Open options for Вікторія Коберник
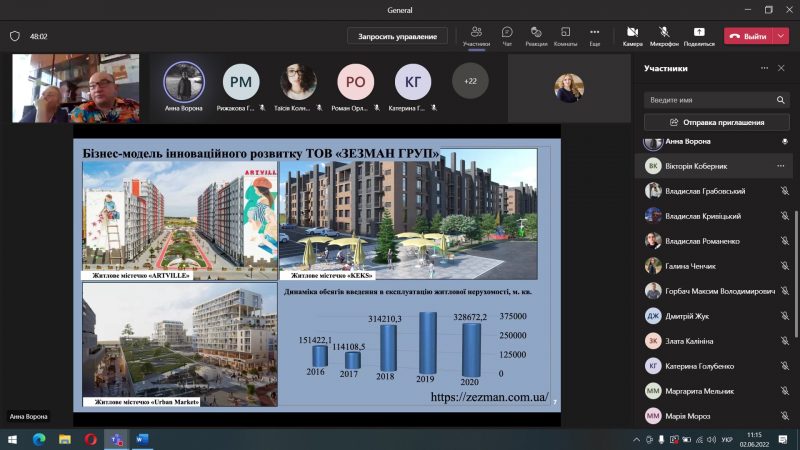The image size is (800, 450). click(780, 165)
